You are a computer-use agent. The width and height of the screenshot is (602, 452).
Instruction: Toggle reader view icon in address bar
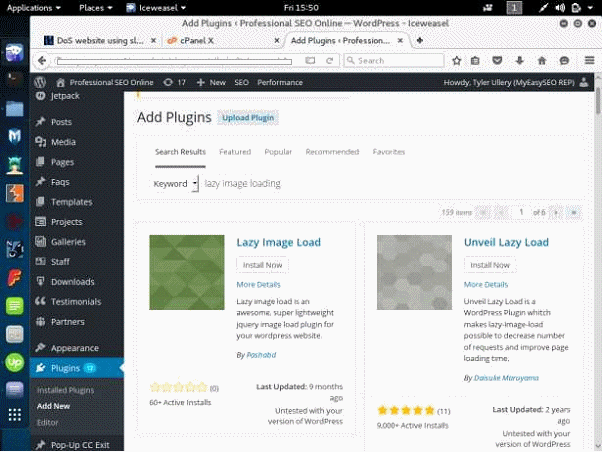pos(310,61)
